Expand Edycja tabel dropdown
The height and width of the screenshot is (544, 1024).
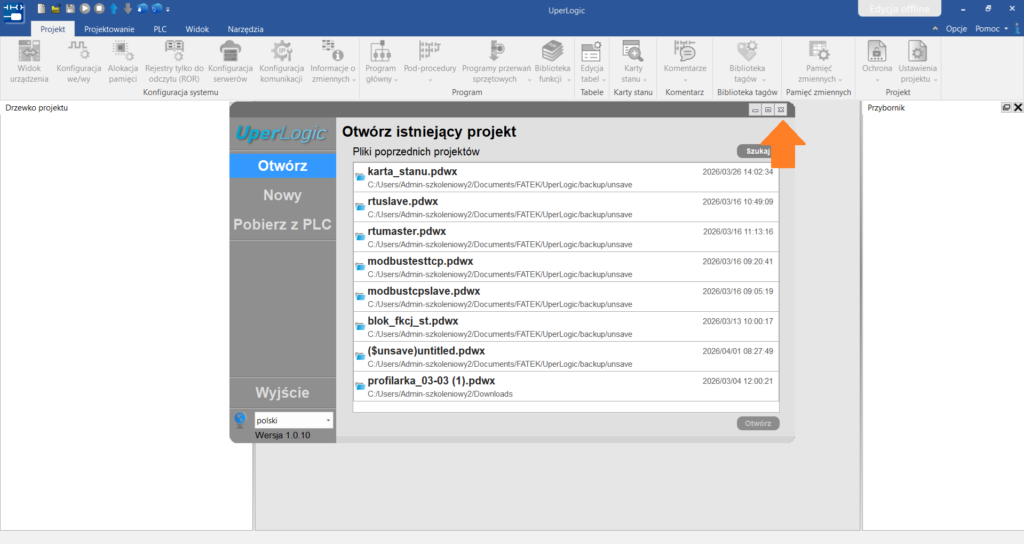point(603,80)
